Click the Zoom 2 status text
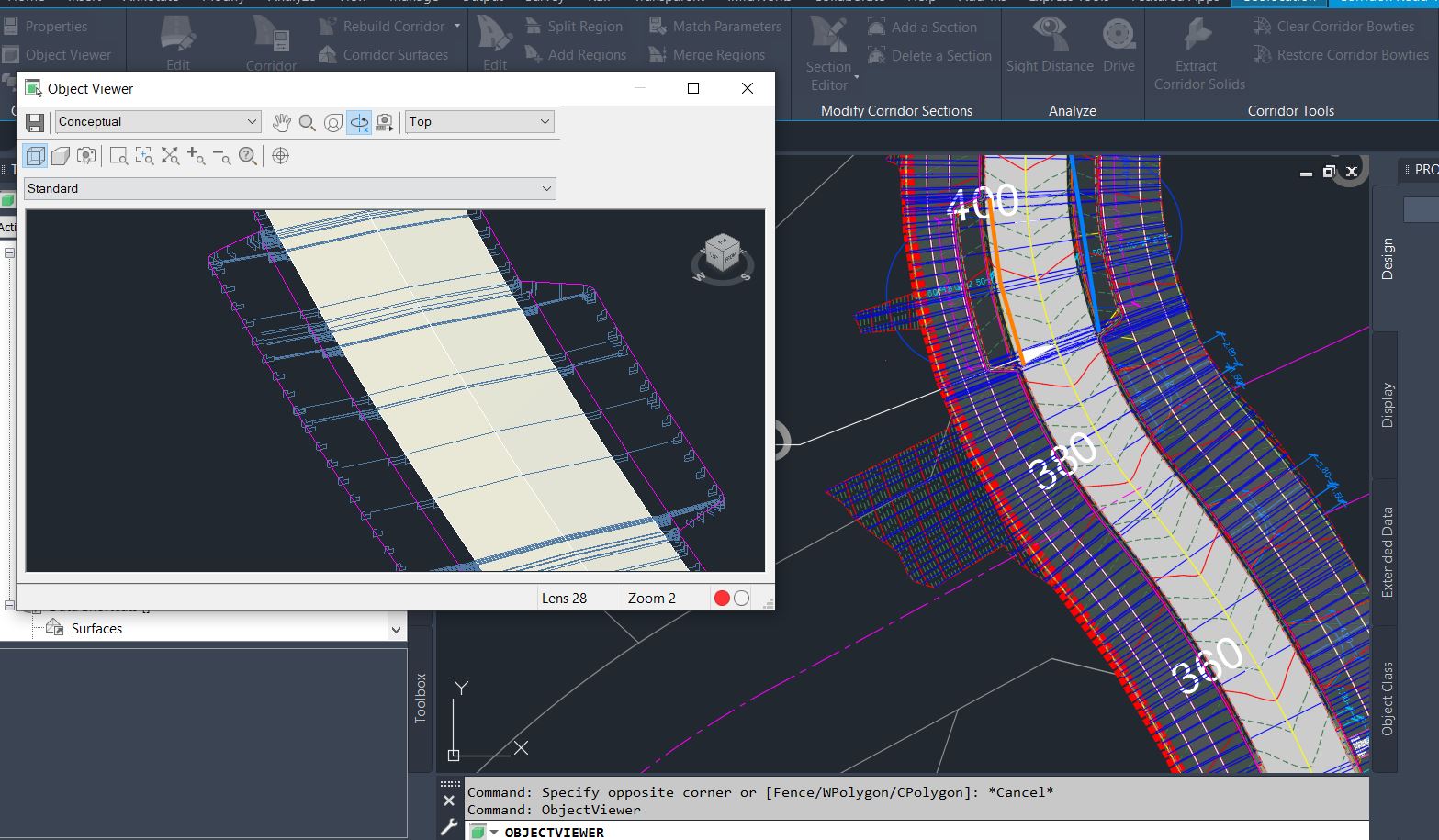 click(x=652, y=599)
